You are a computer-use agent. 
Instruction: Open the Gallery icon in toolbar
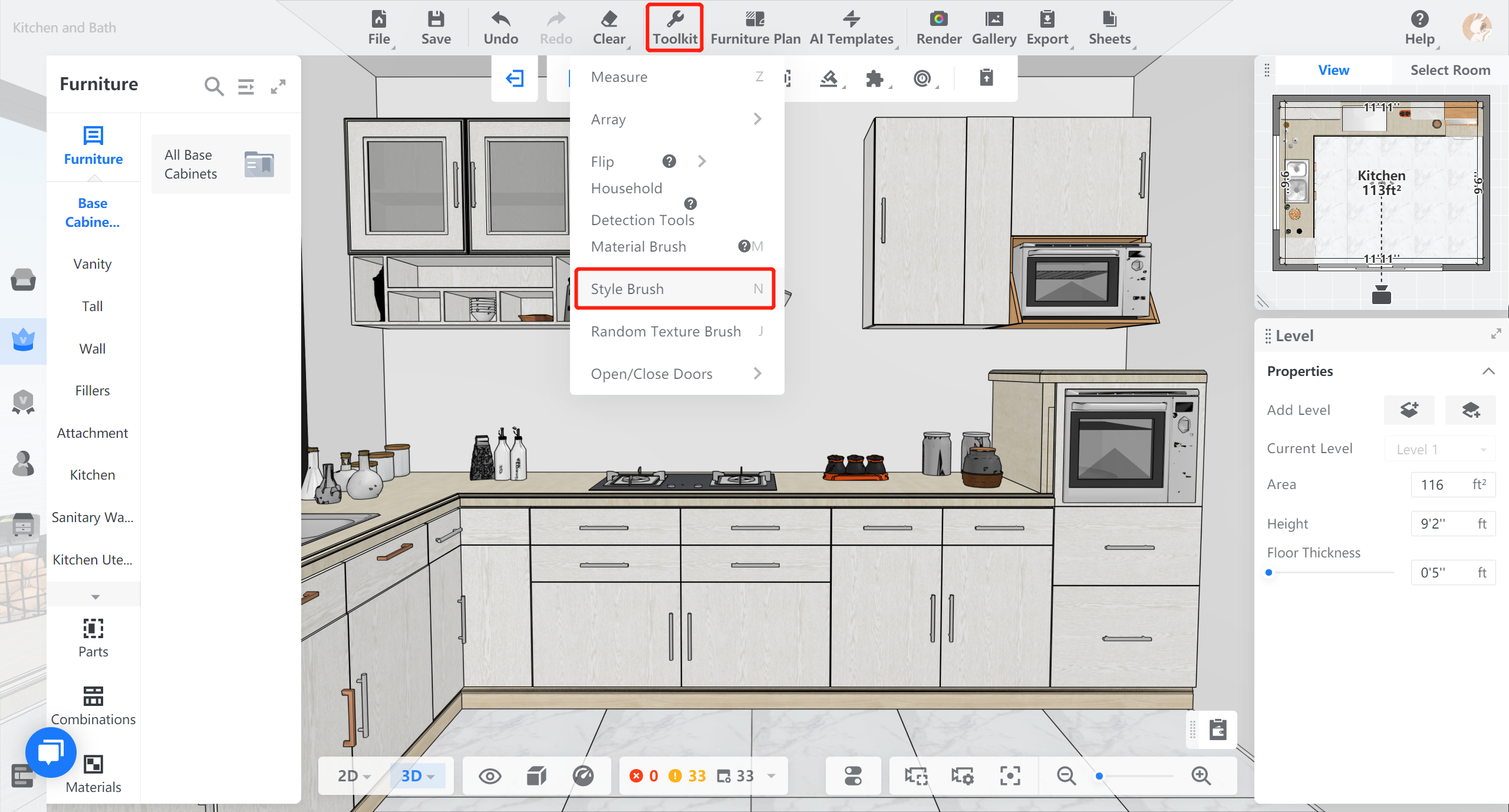click(994, 19)
